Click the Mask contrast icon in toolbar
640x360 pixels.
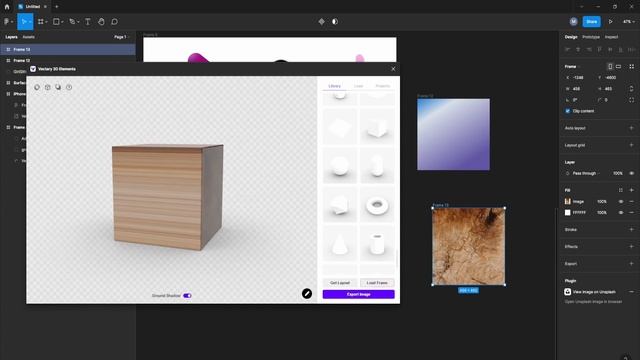coord(335,22)
